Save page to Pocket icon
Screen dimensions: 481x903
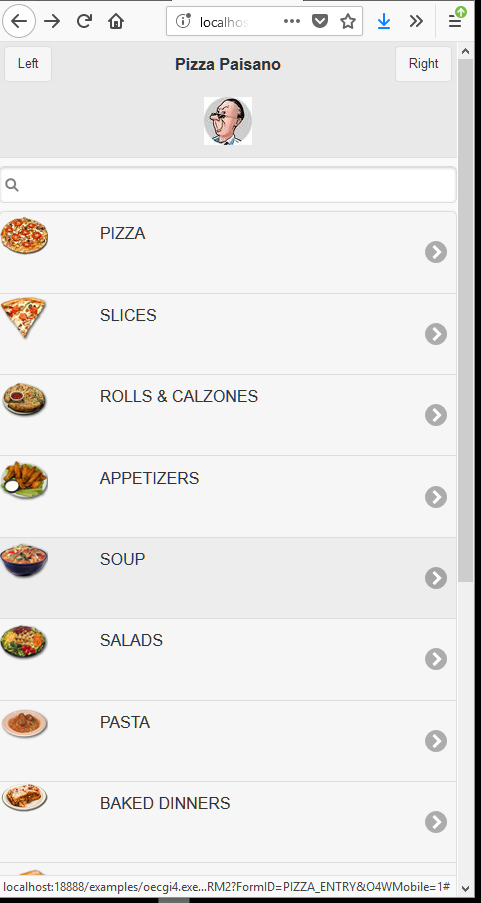tap(320, 21)
